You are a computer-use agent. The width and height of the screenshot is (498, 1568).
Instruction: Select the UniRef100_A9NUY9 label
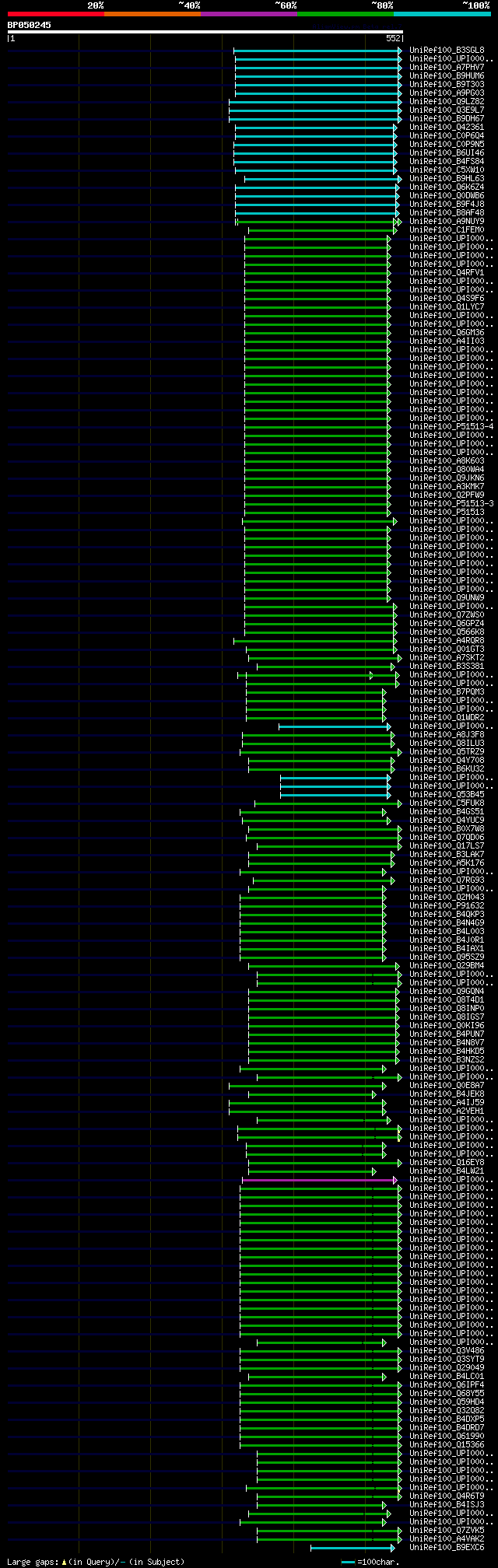pos(447,222)
